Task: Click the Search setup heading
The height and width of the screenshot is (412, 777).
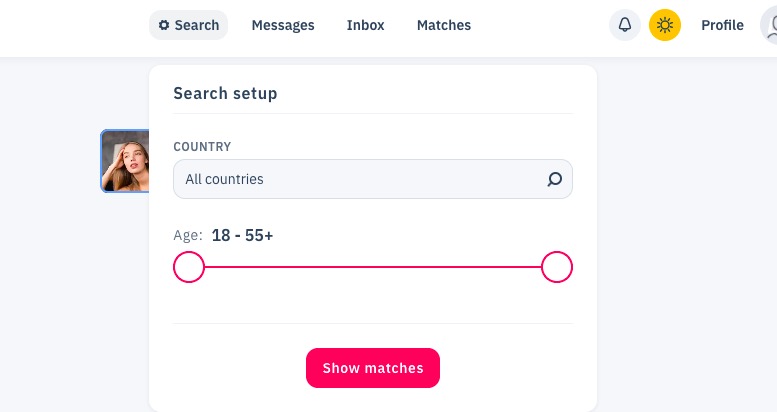Action: (225, 93)
